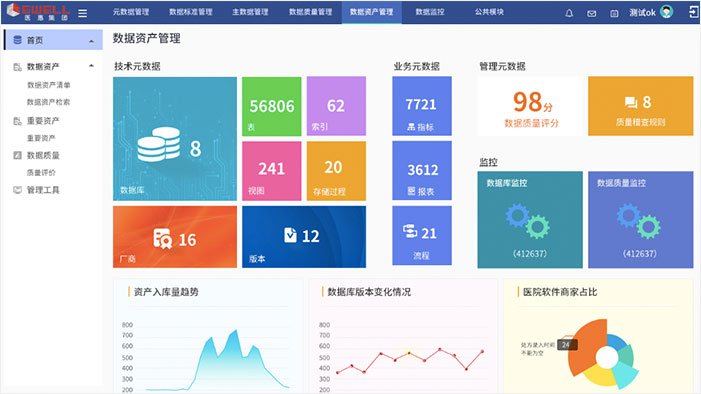Click the 重要资产 sidebar icon
The image size is (701, 394).
point(17,121)
